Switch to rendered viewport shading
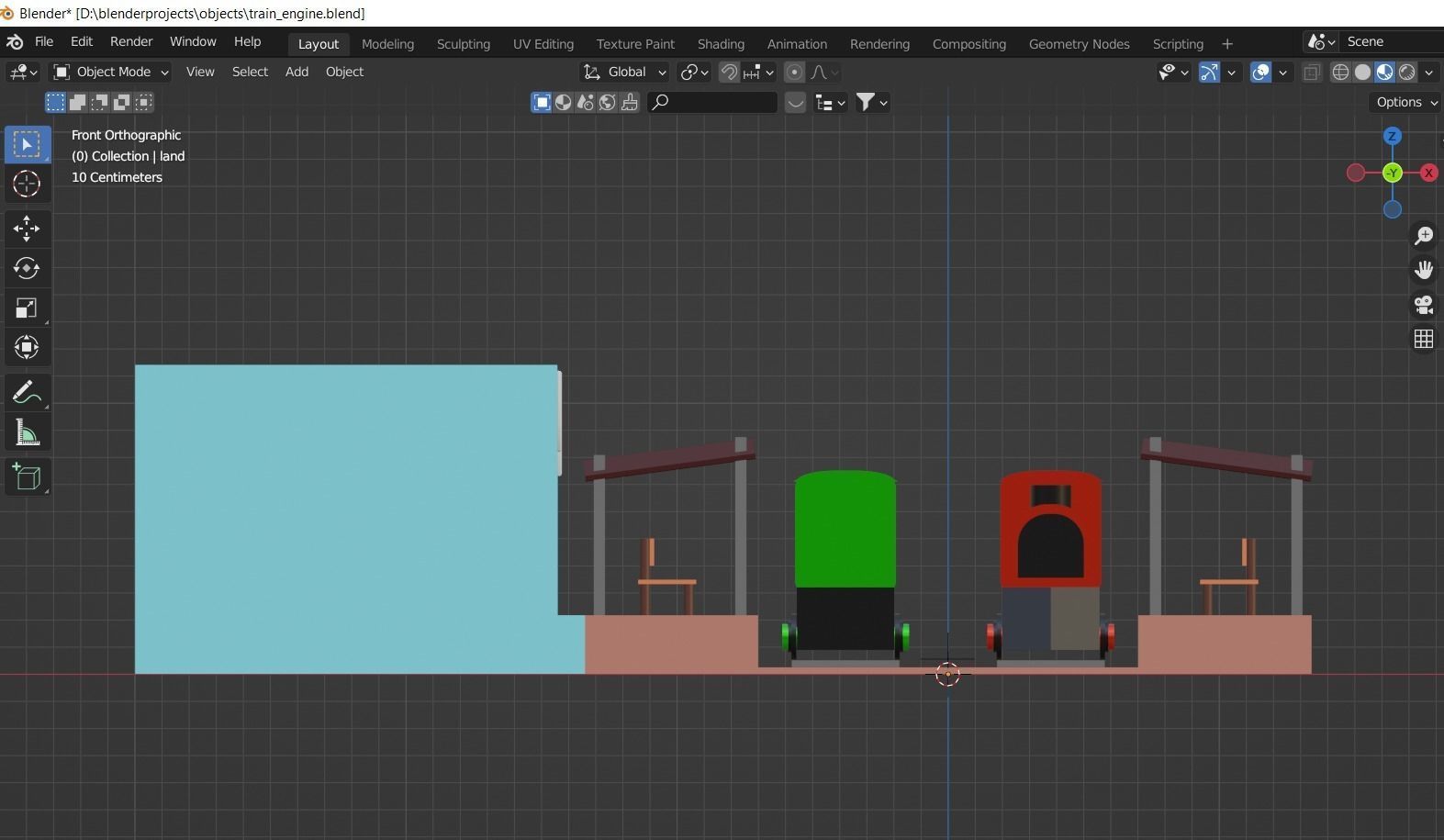Viewport: 1444px width, 840px height. click(x=1406, y=72)
